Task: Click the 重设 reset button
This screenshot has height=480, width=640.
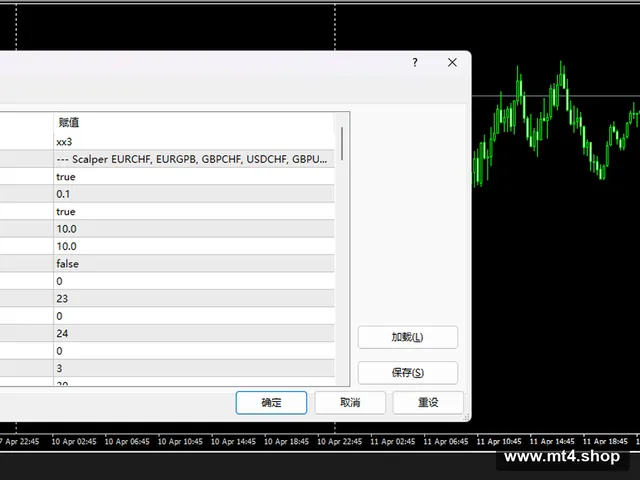Action: 428,402
